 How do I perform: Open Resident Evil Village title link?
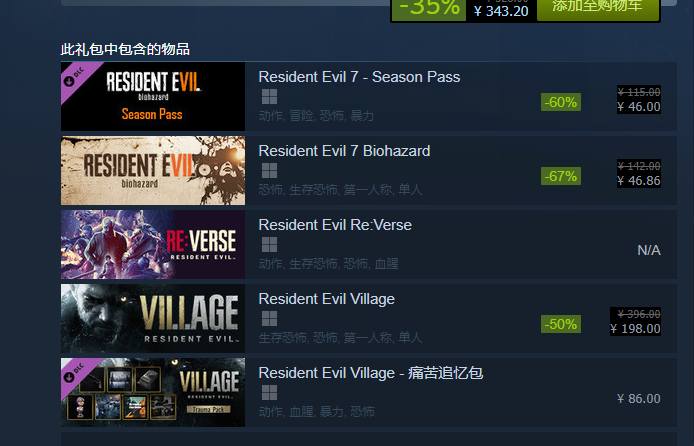point(326,299)
